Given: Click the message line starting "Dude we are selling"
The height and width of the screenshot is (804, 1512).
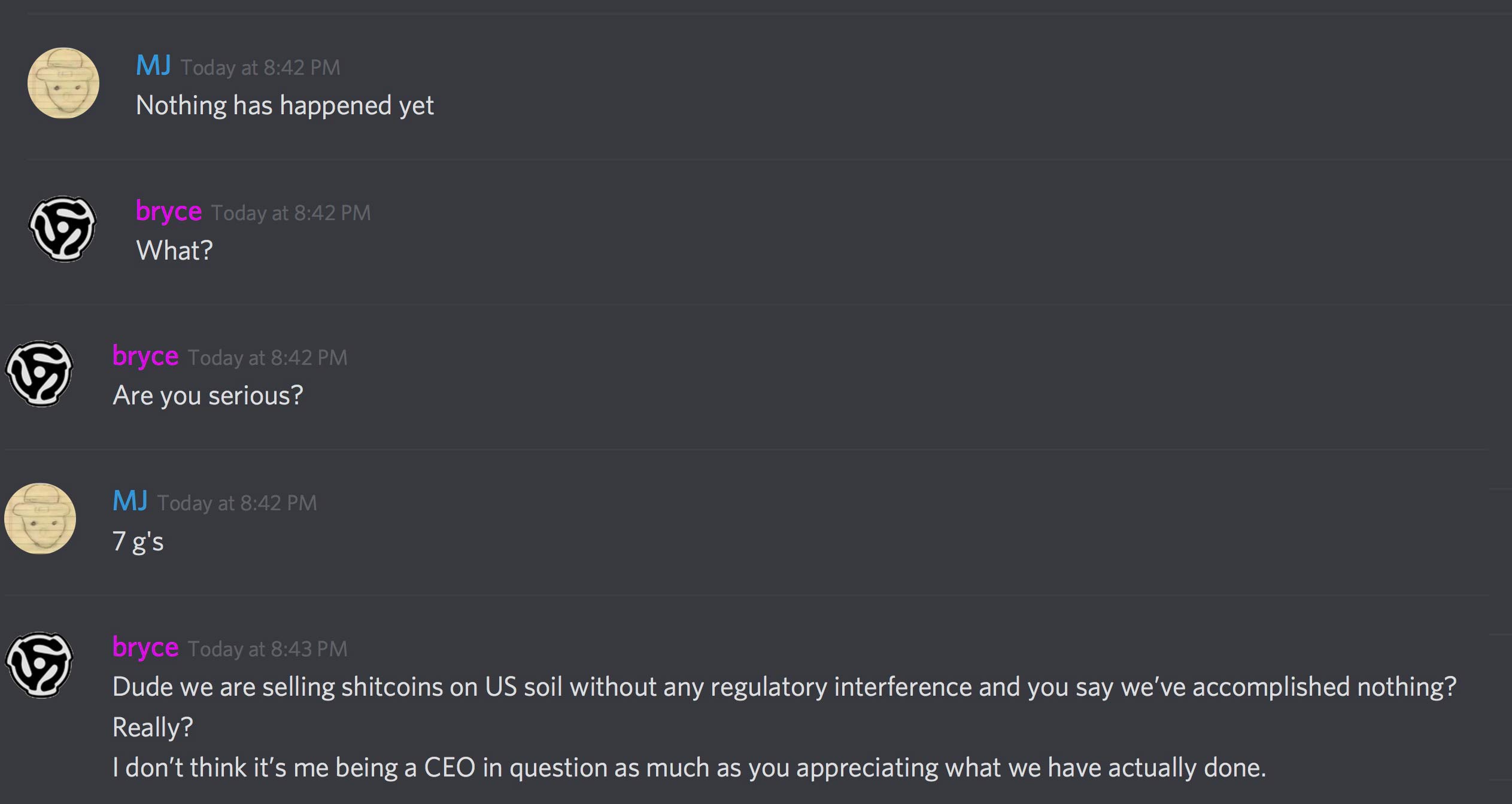Looking at the screenshot, I should (785, 687).
